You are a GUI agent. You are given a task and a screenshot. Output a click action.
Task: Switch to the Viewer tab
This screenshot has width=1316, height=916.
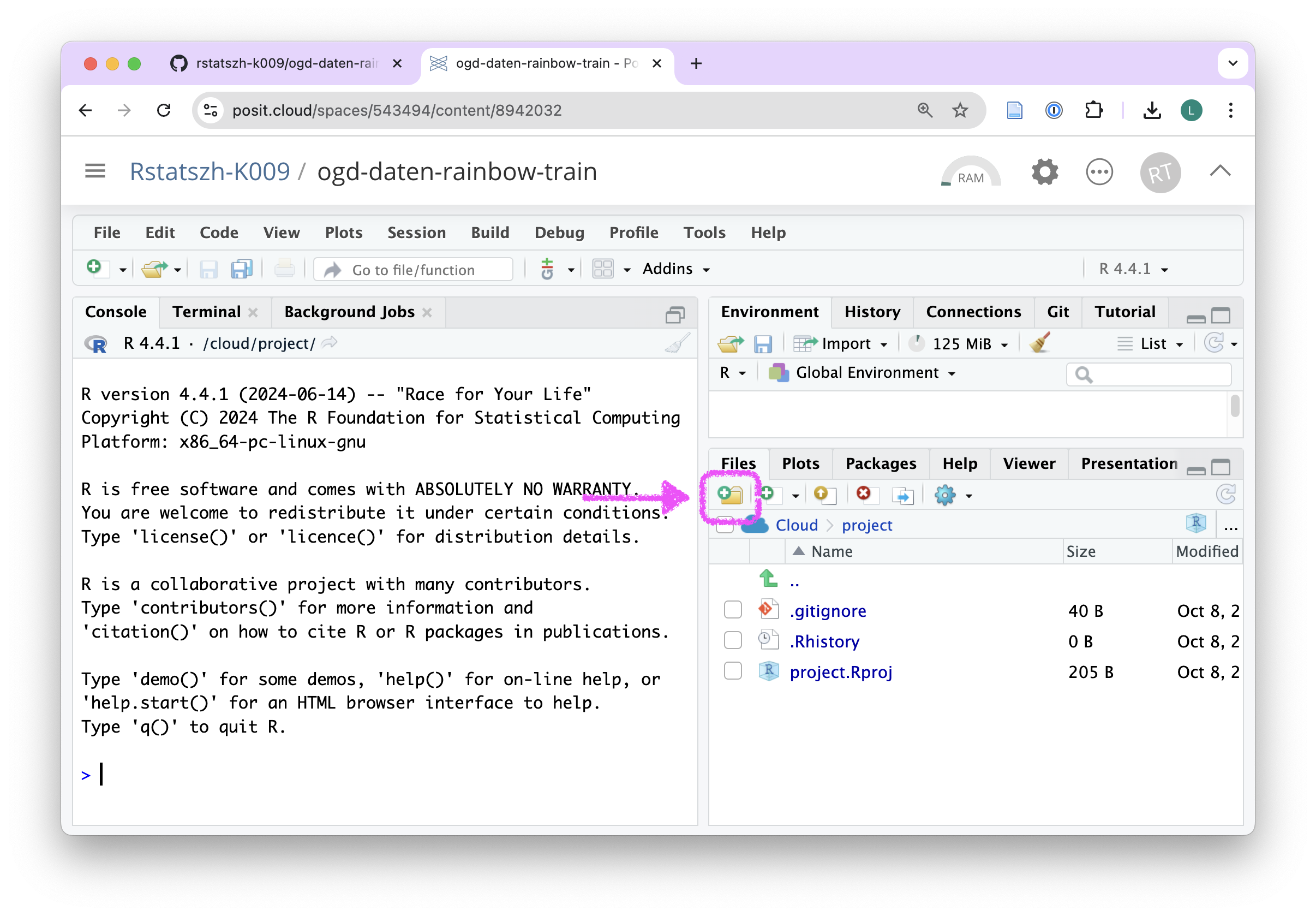[1029, 463]
